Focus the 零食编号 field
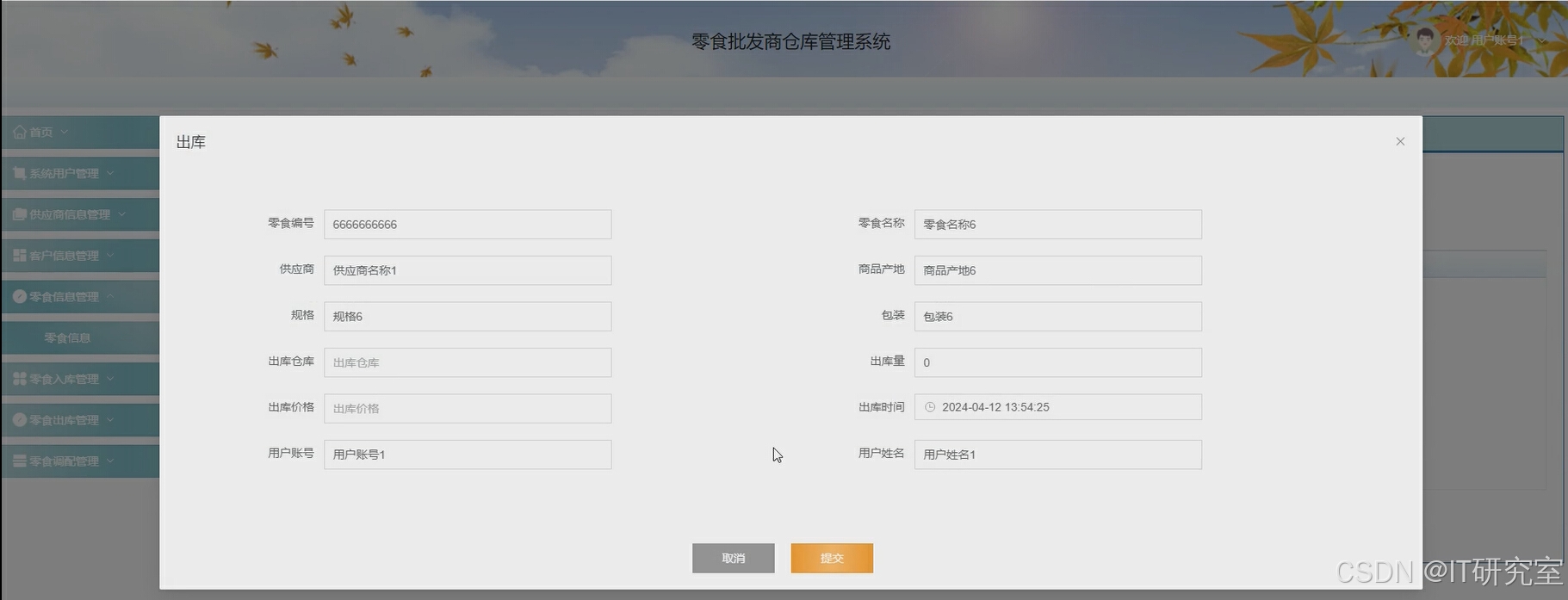The width and height of the screenshot is (1568, 600). 468,224
